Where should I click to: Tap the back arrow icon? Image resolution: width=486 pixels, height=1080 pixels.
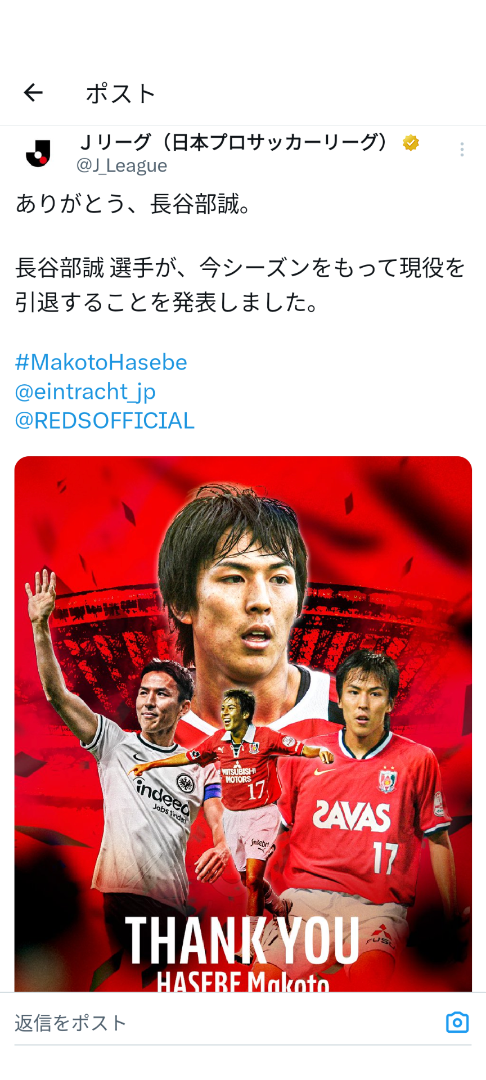coord(33,93)
